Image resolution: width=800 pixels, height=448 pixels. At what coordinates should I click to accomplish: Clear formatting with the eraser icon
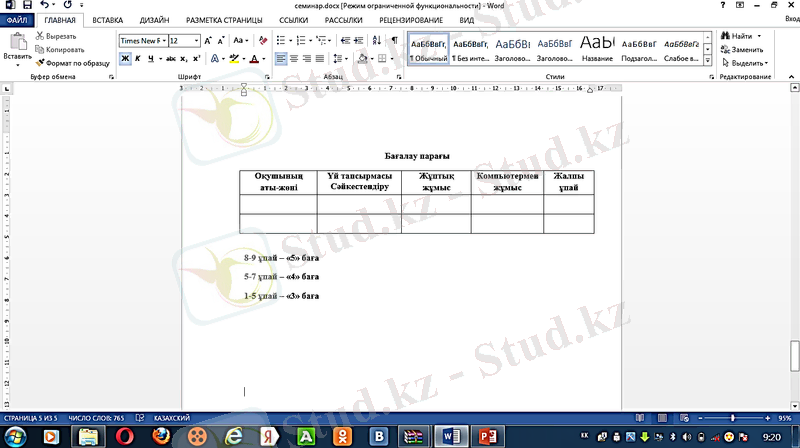pos(263,40)
